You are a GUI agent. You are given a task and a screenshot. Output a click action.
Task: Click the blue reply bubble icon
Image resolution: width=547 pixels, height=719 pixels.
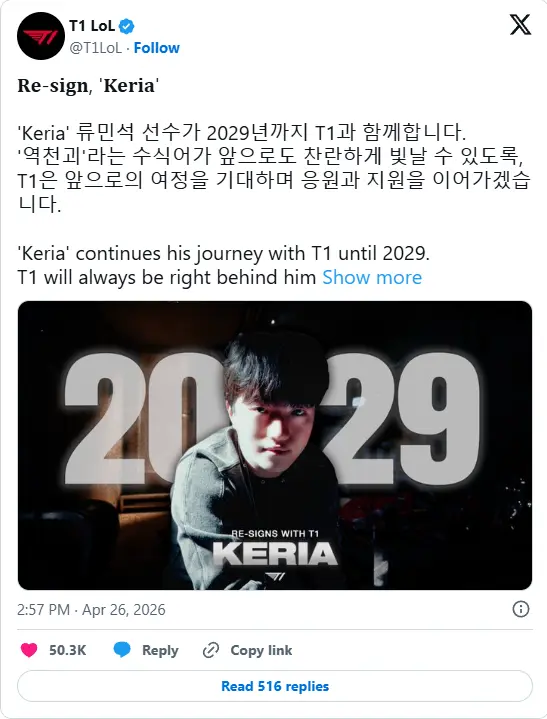pos(122,650)
